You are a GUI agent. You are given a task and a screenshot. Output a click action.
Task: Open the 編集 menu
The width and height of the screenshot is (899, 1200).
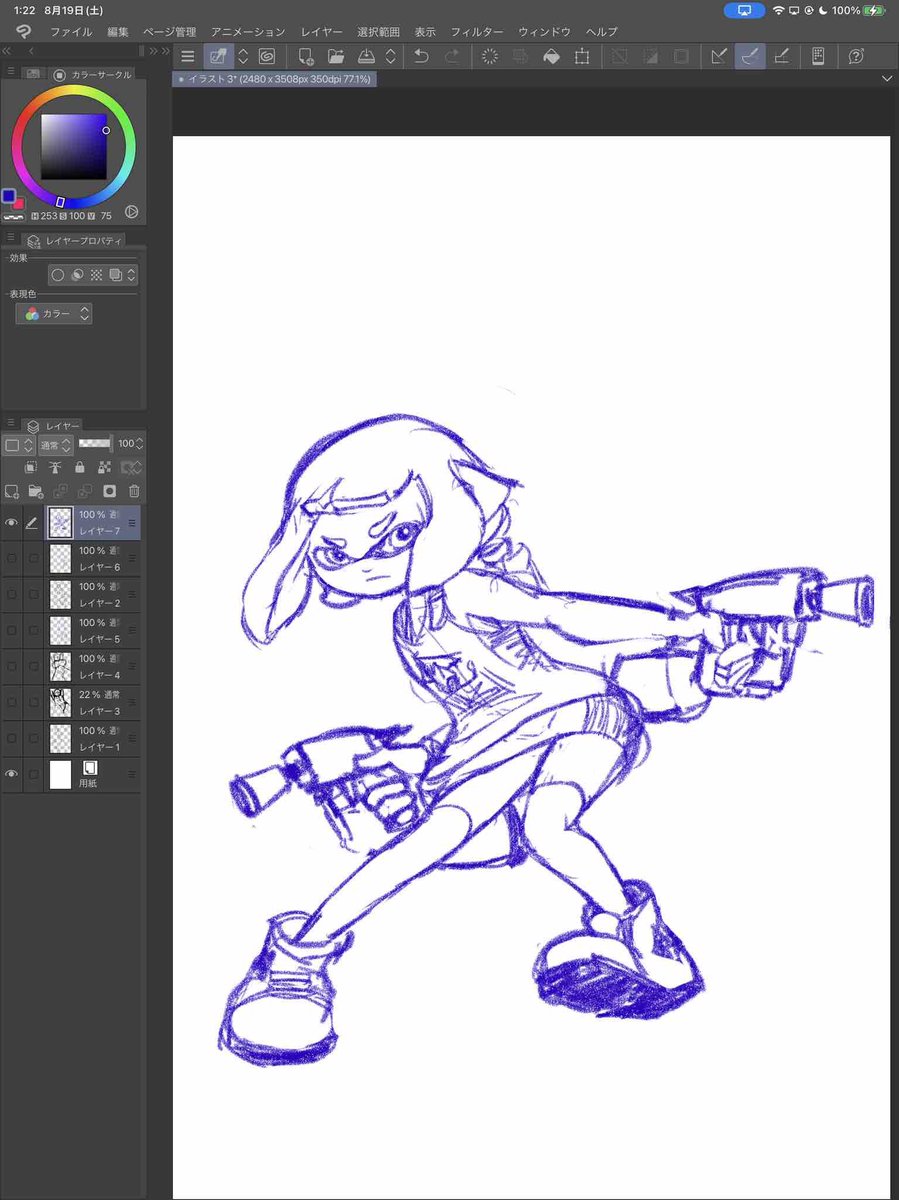pos(118,32)
